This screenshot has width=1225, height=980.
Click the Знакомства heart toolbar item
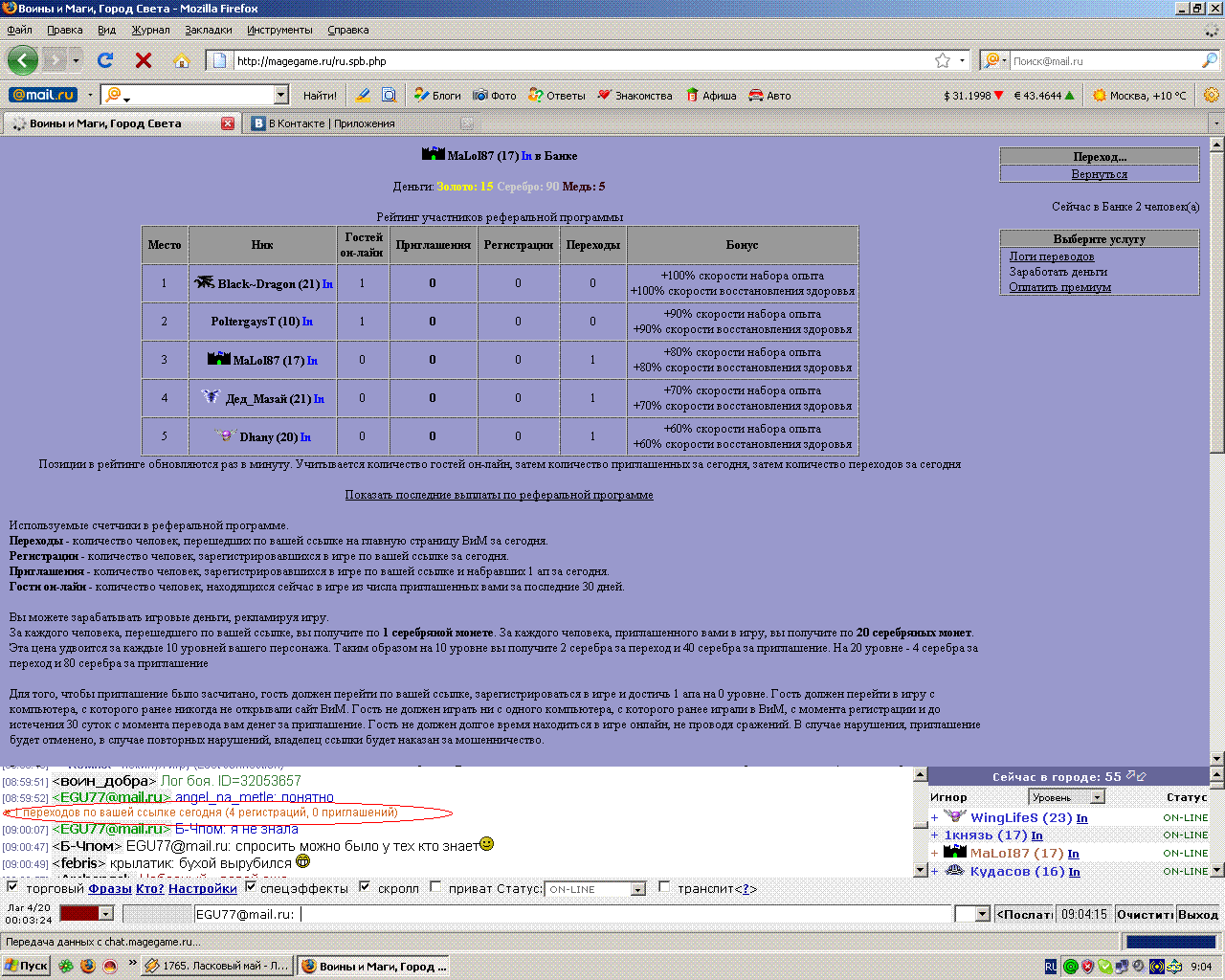635,96
